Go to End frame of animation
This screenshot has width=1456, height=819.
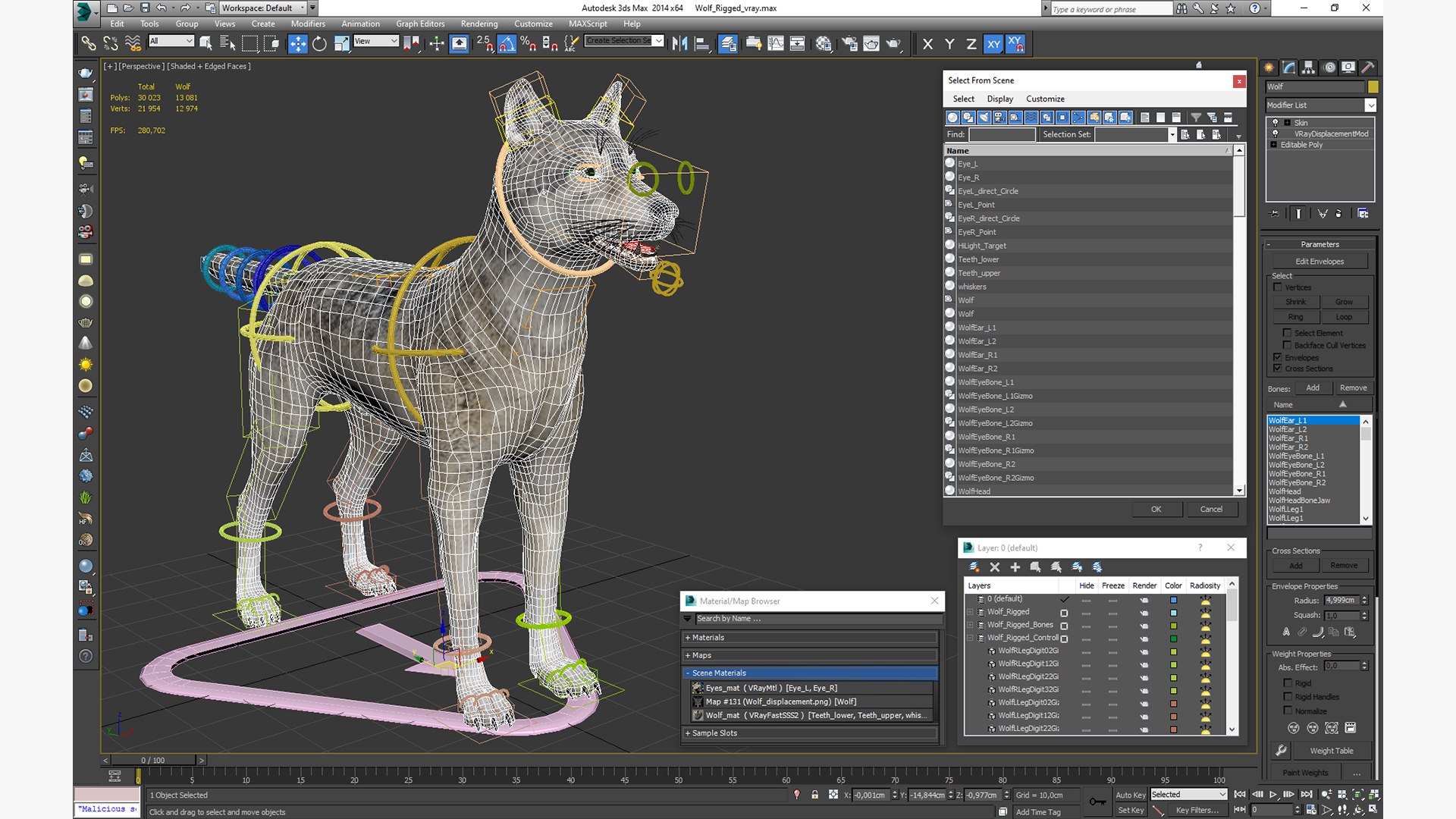point(1307,795)
